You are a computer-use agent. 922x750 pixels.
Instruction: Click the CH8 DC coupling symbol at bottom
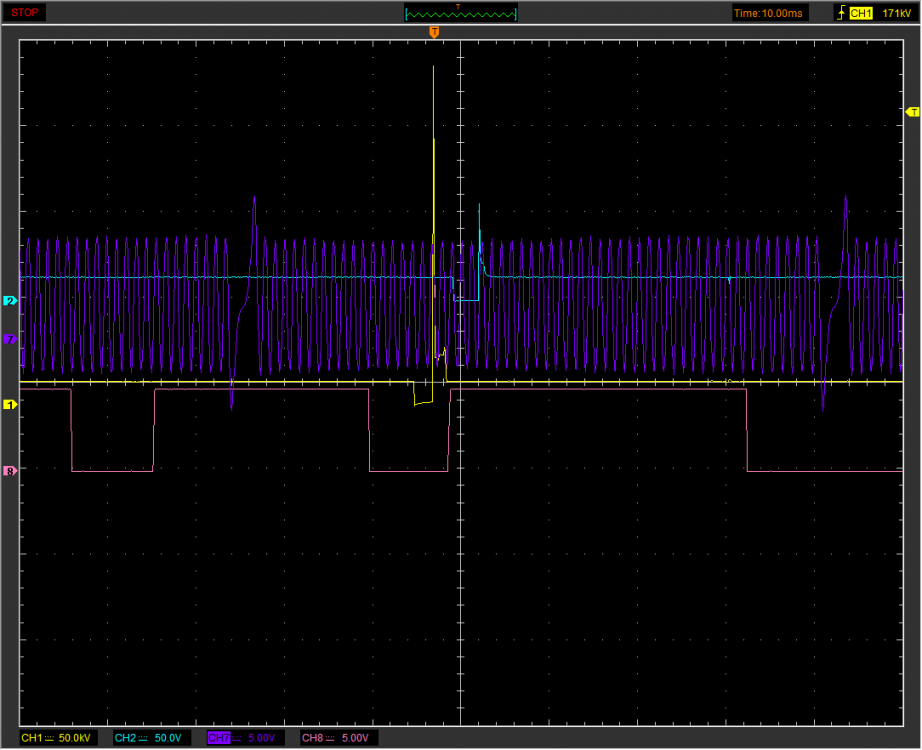coord(331,738)
